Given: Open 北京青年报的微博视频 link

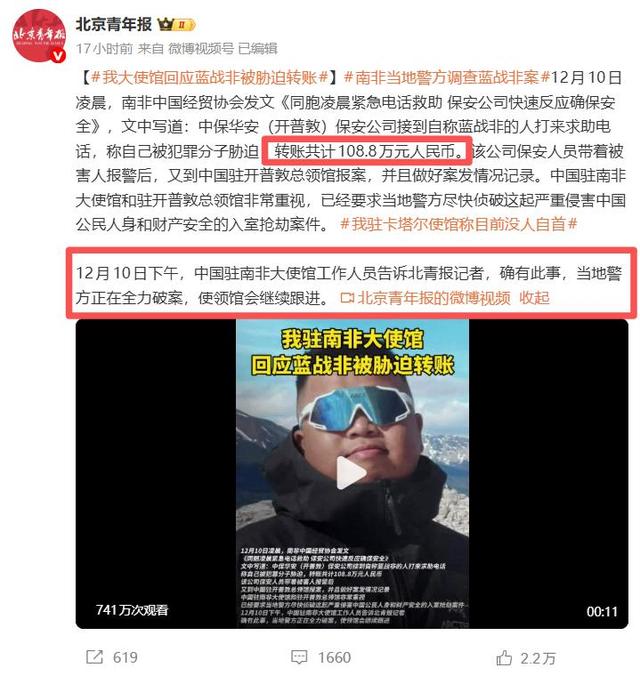Looking at the screenshot, I should (434, 298).
